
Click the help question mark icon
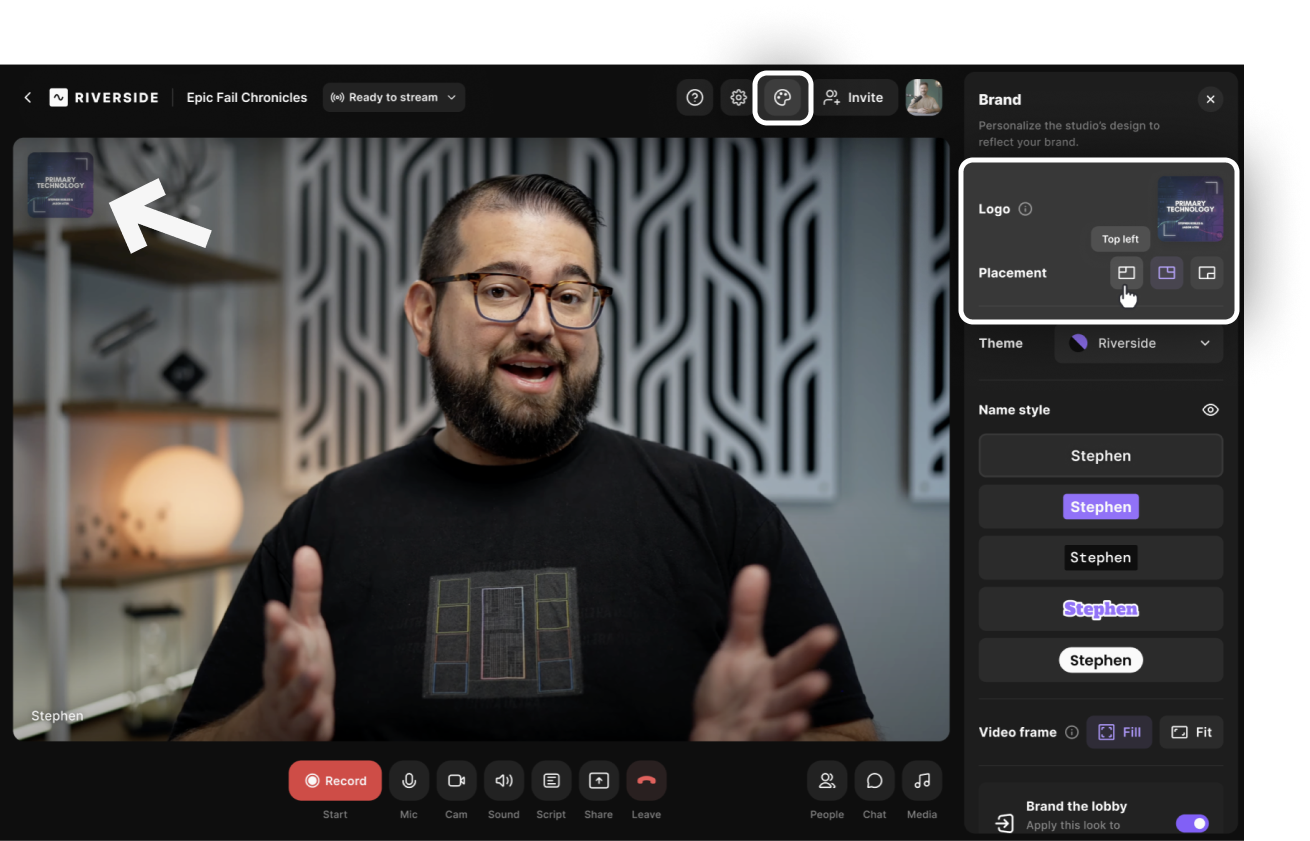[695, 98]
